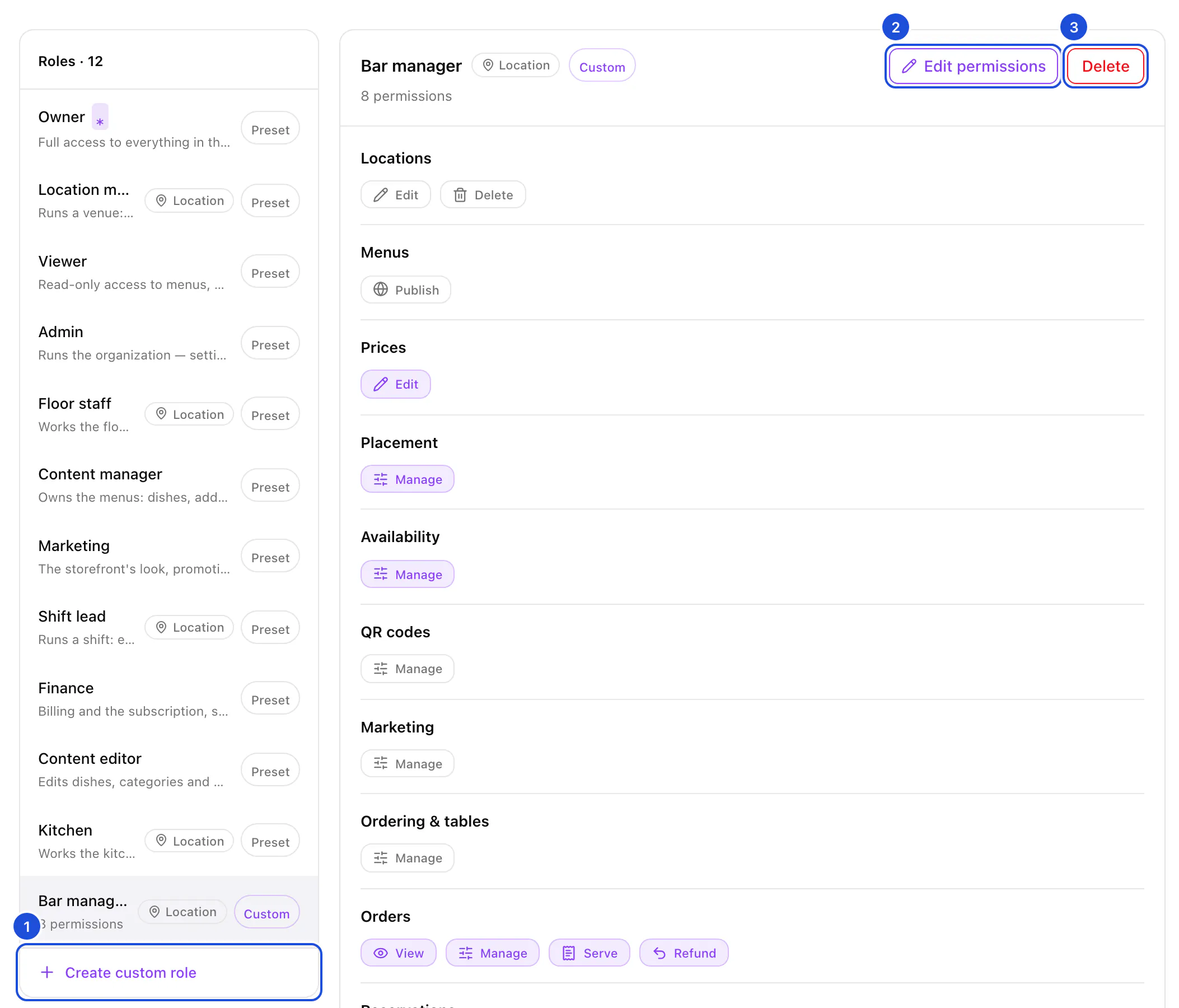Click the pin icon in Bar manager header Location tag

pos(488,66)
